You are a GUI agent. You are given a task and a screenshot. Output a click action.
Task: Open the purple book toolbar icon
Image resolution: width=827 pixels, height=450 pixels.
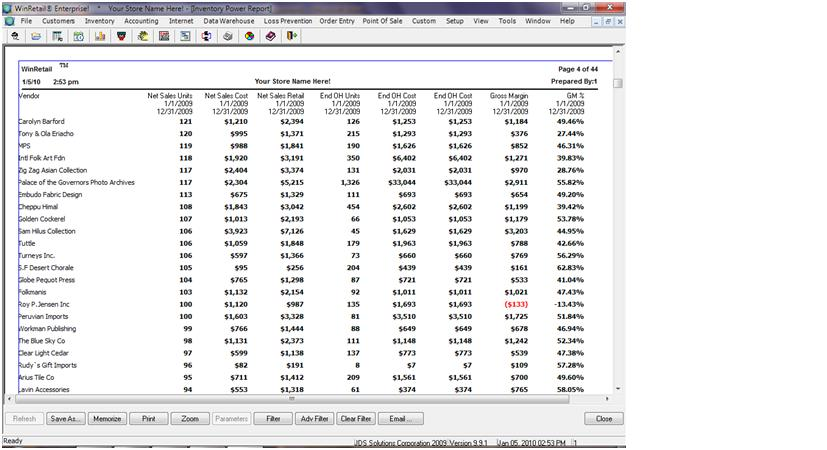coord(270,36)
